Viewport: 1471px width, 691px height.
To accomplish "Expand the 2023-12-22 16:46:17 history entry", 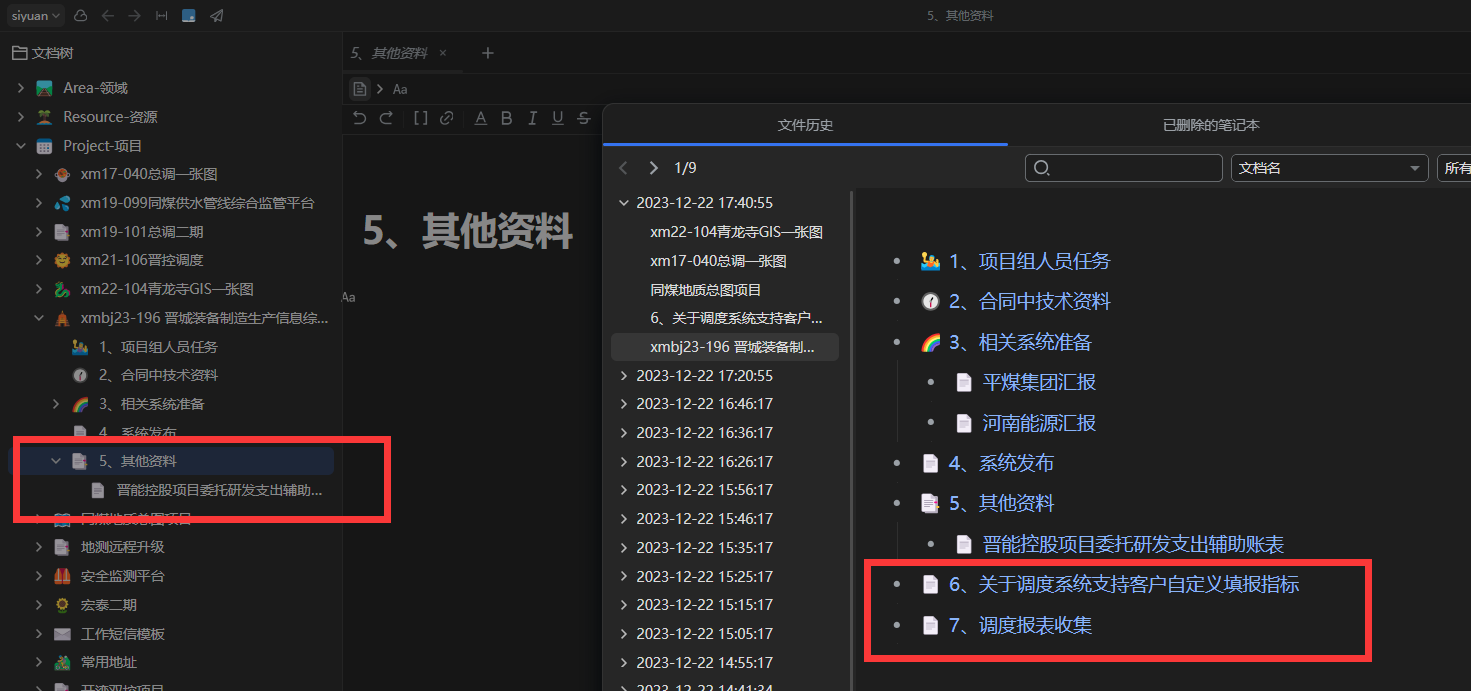I will [625, 404].
